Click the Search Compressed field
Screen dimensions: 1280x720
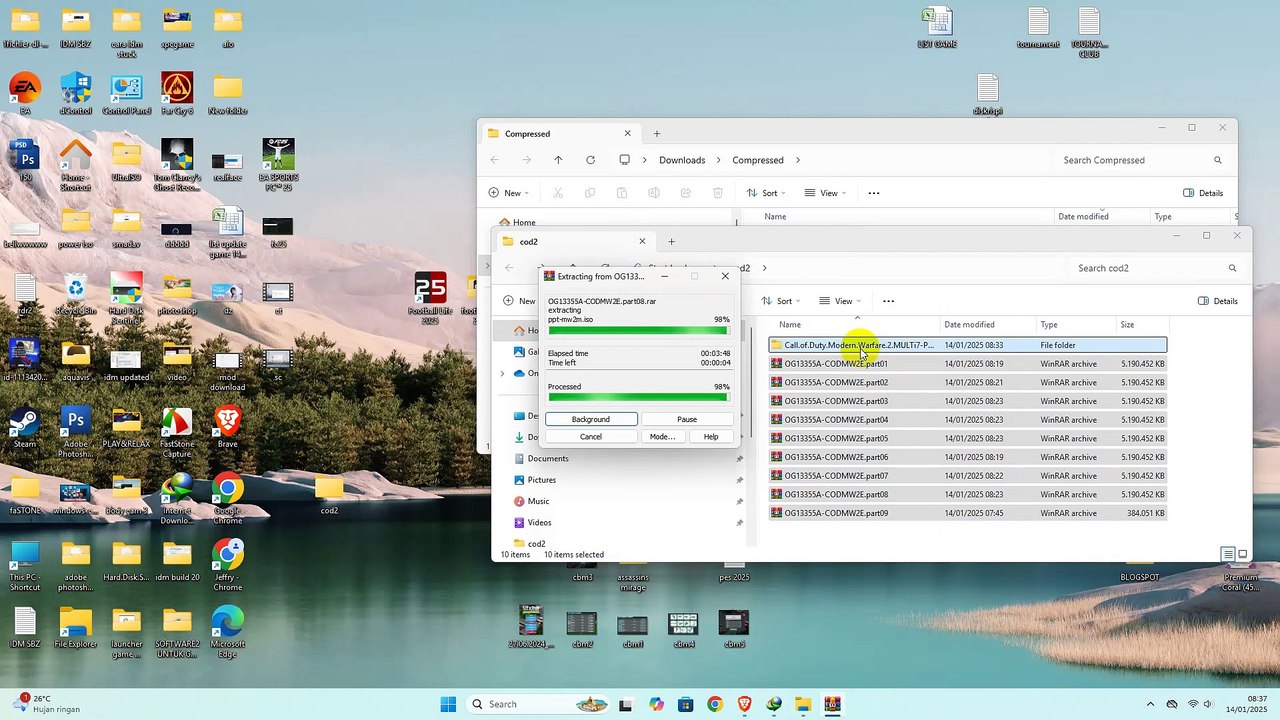point(1143,160)
